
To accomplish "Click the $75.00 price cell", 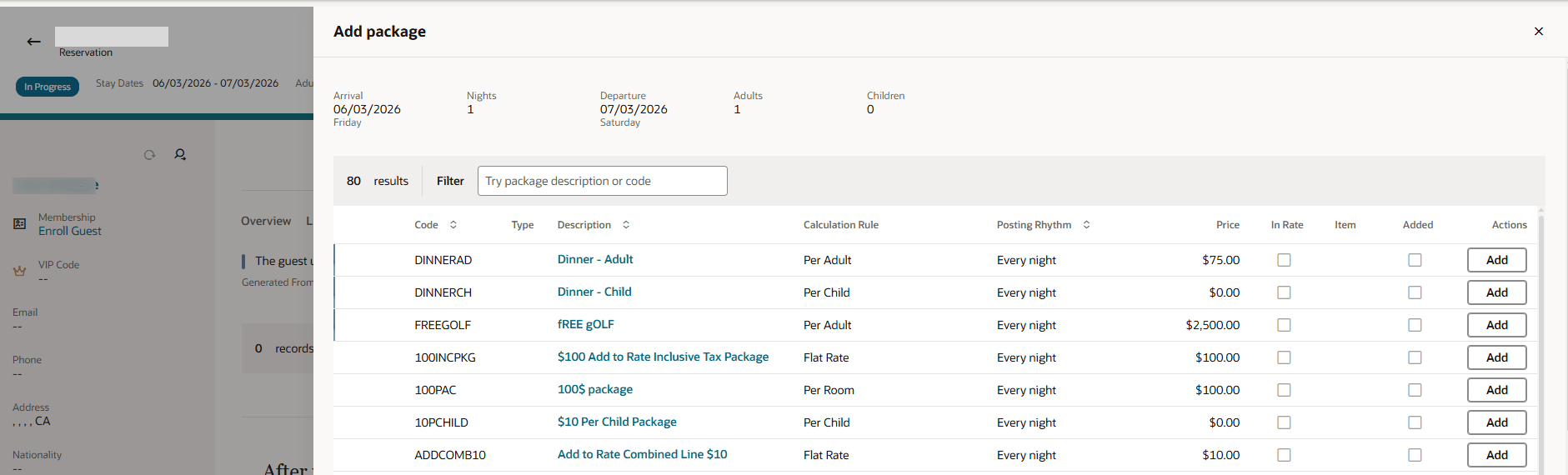I will (x=1221, y=260).
